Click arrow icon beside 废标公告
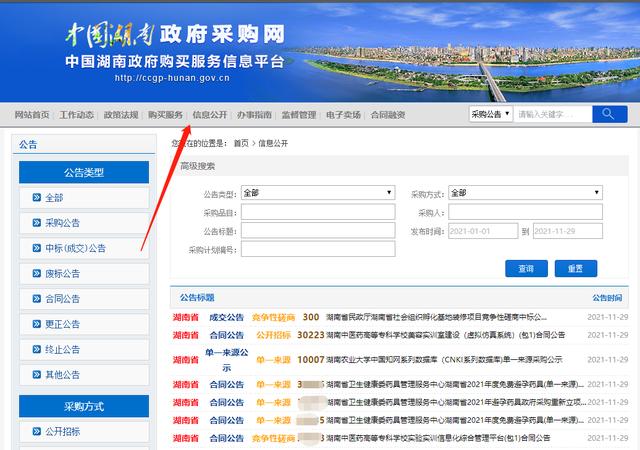The image size is (640, 450). pyautogui.click(x=37, y=274)
